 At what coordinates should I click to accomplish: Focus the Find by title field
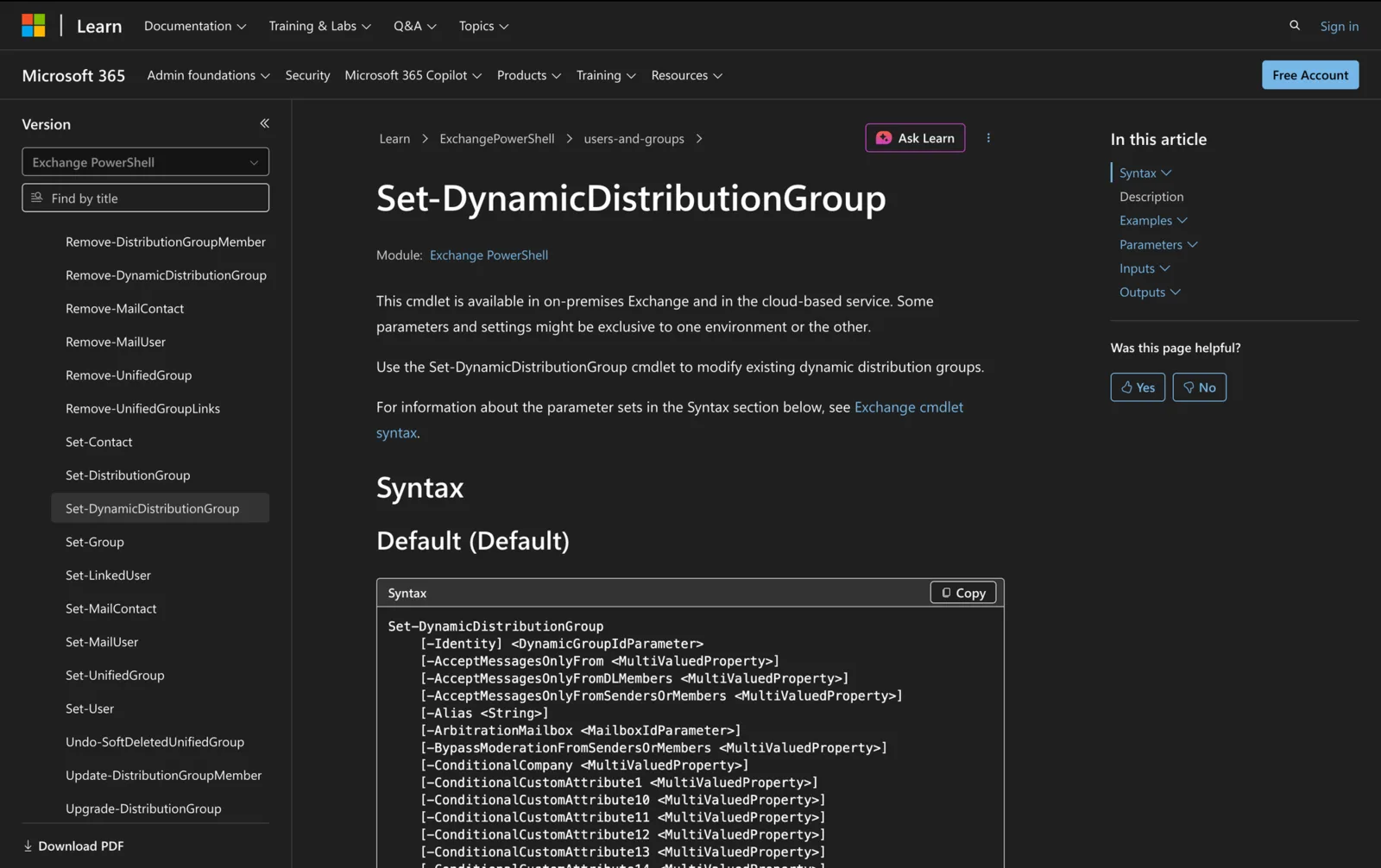145,198
